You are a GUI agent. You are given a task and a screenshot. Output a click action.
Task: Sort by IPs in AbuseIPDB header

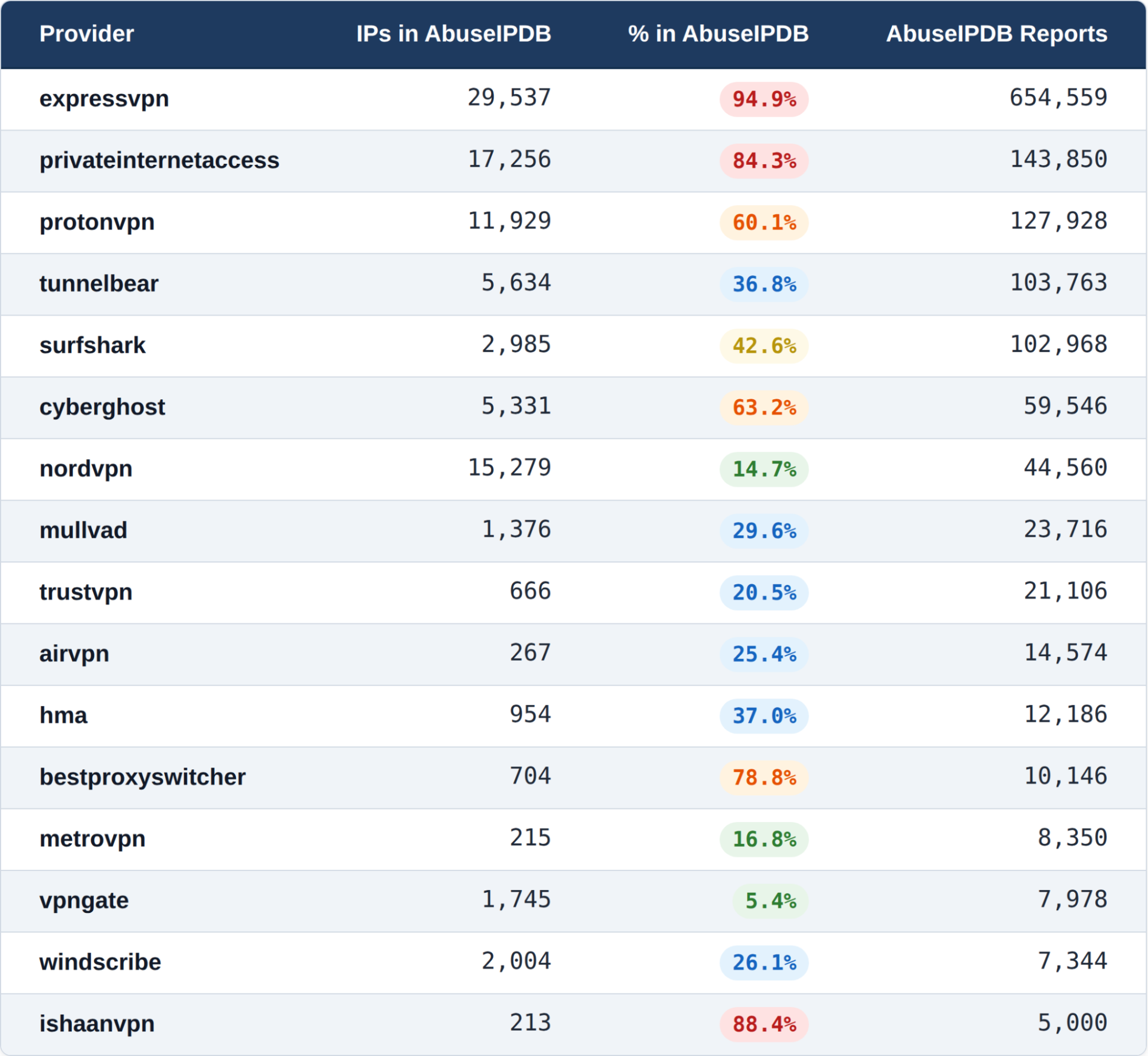tap(453, 34)
